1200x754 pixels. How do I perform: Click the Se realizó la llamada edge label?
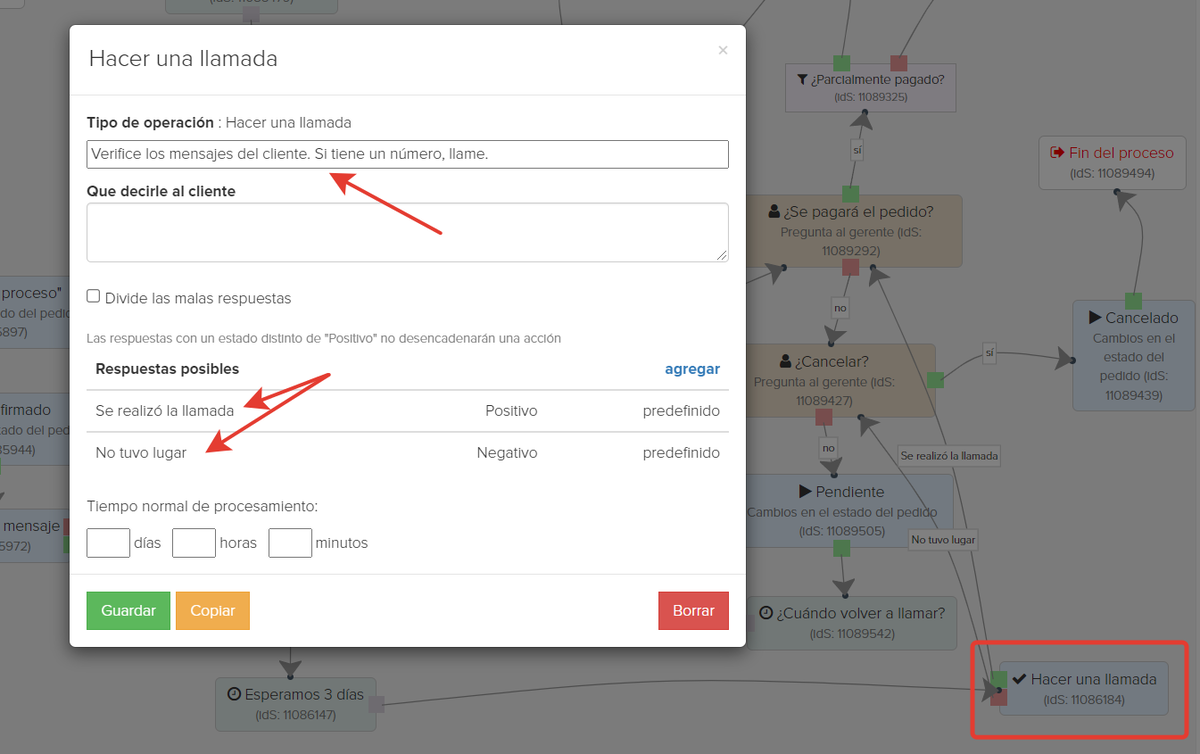pyautogui.click(x=949, y=456)
